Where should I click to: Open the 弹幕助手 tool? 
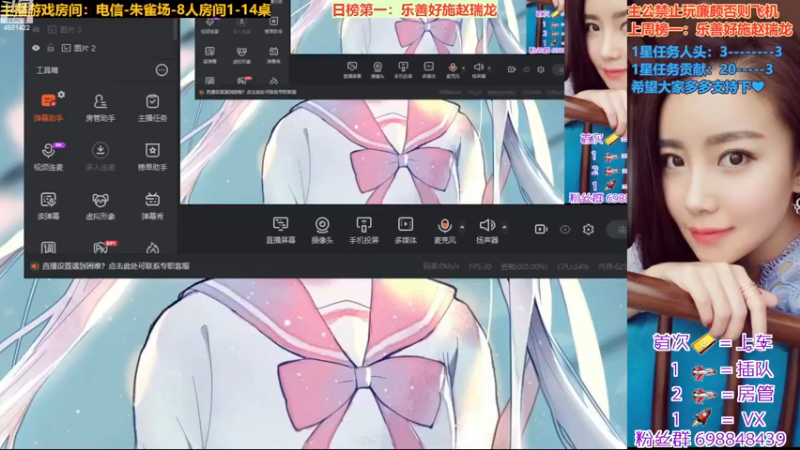coord(48,108)
